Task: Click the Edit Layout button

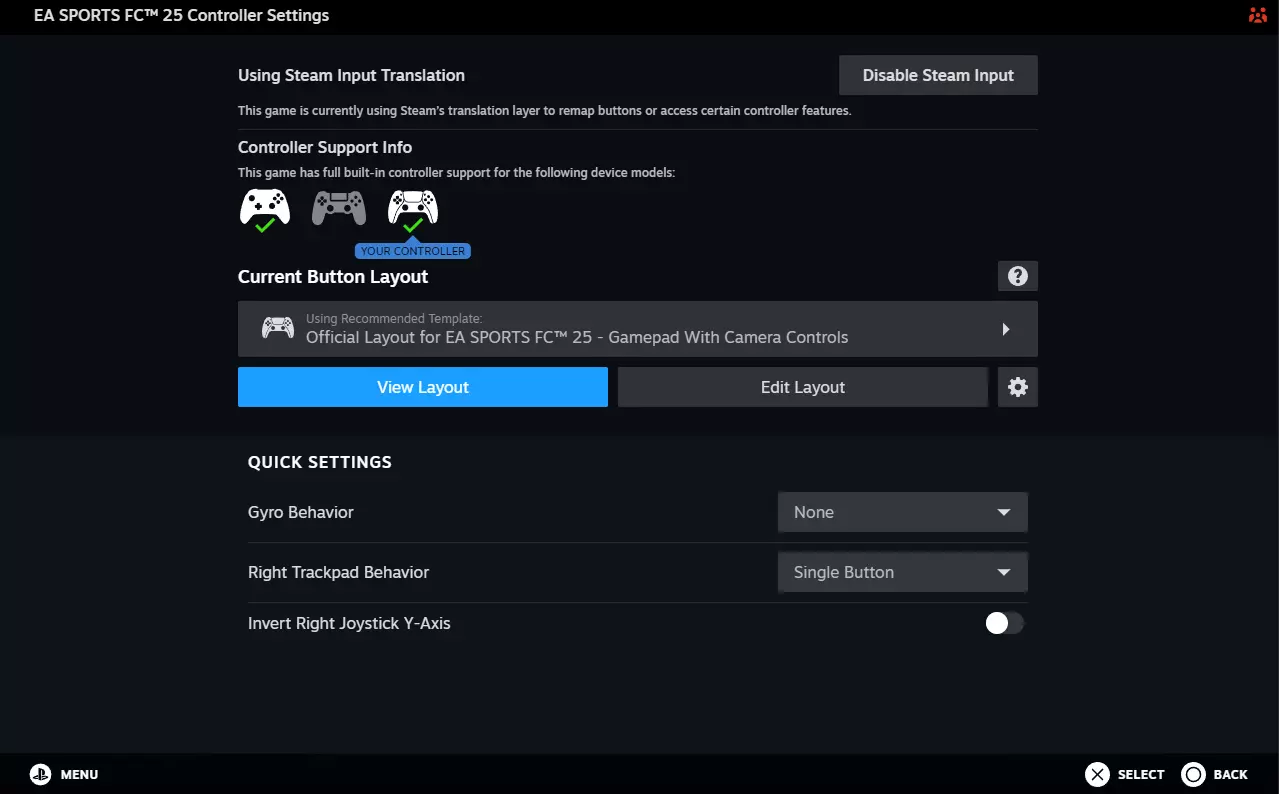Action: coord(803,387)
